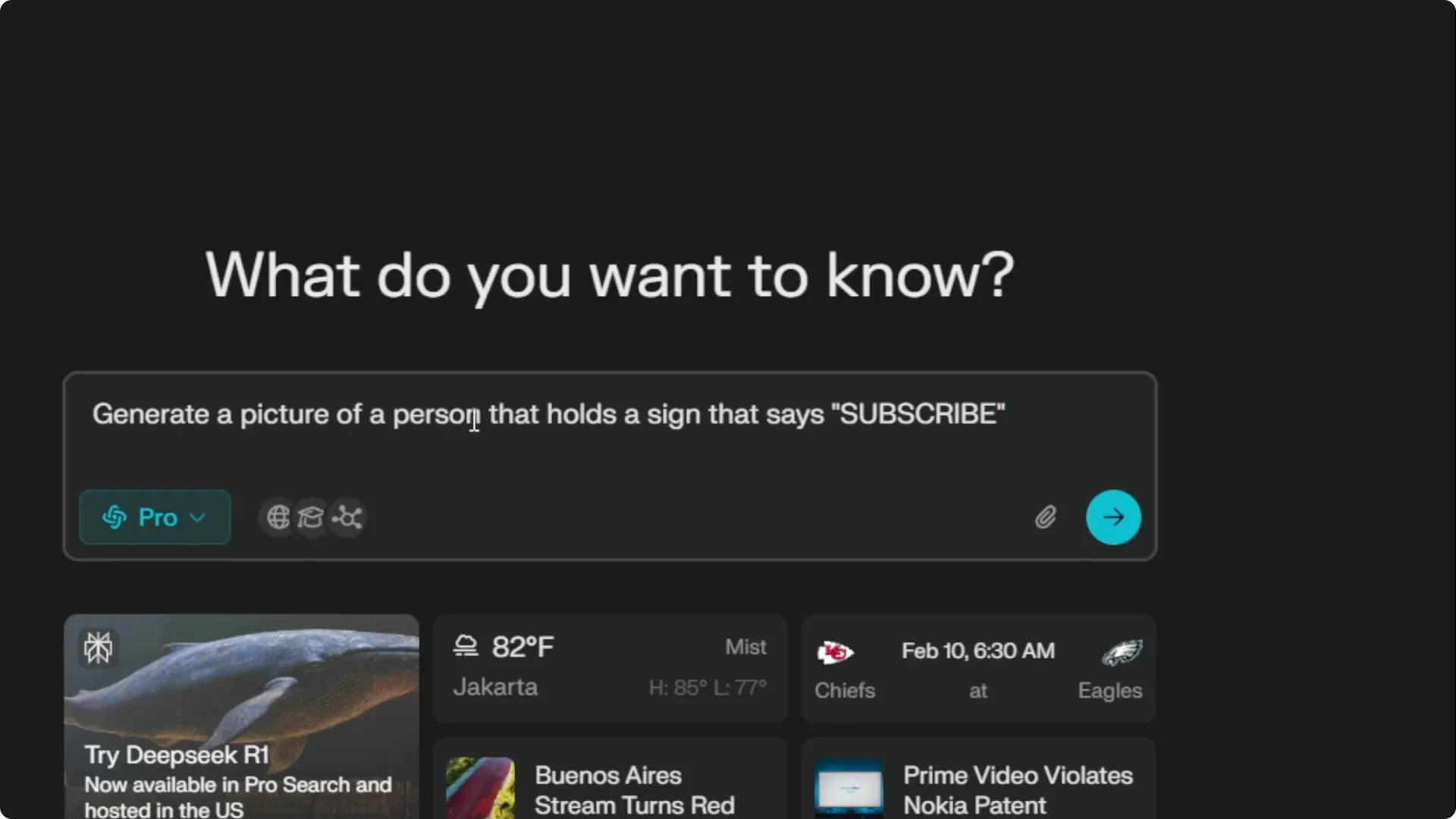Click the Buenos Aires story thumbnail
Viewport: 1456px width, 819px height.
pos(480,789)
